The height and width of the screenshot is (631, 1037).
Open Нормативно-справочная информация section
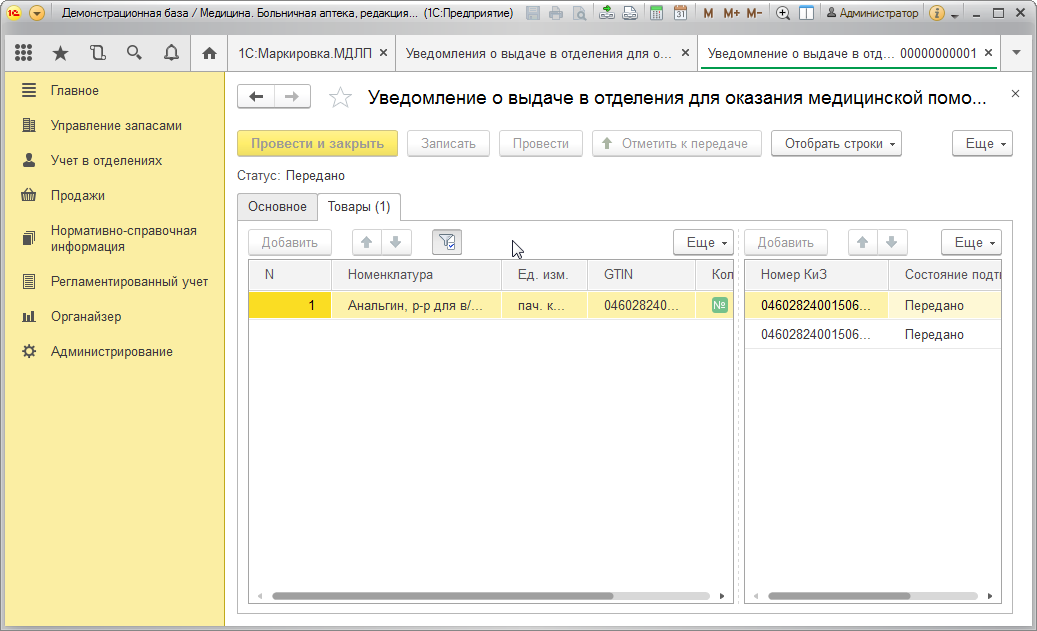point(123,239)
